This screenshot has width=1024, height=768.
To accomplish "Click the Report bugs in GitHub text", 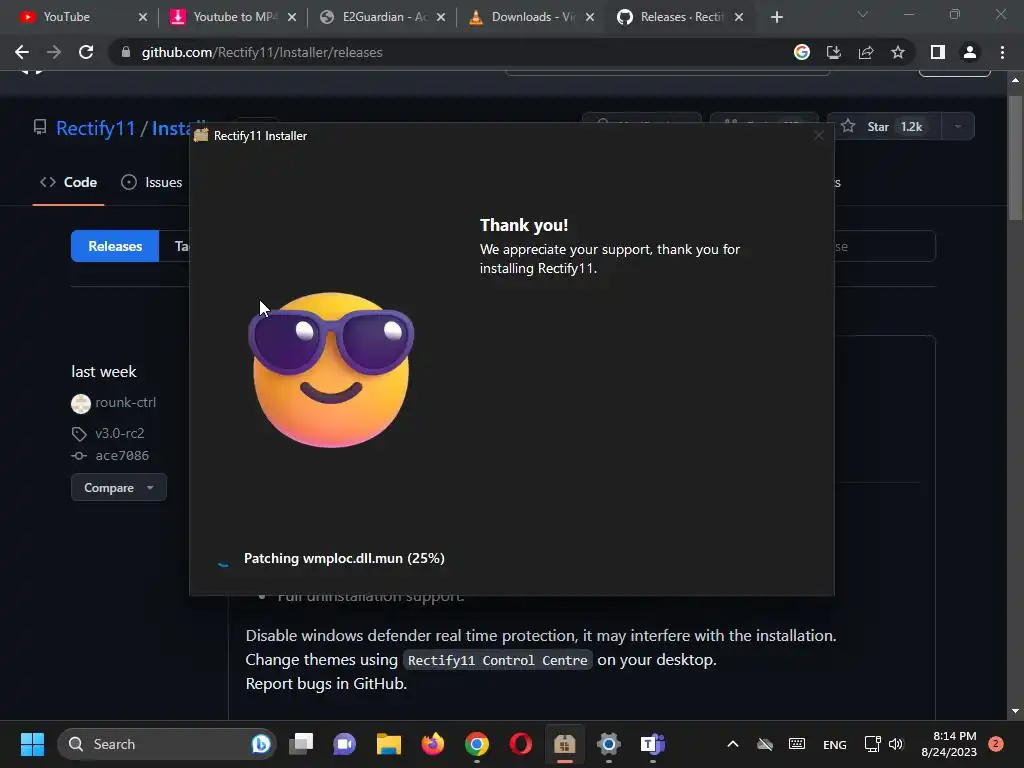I will pos(326,684).
